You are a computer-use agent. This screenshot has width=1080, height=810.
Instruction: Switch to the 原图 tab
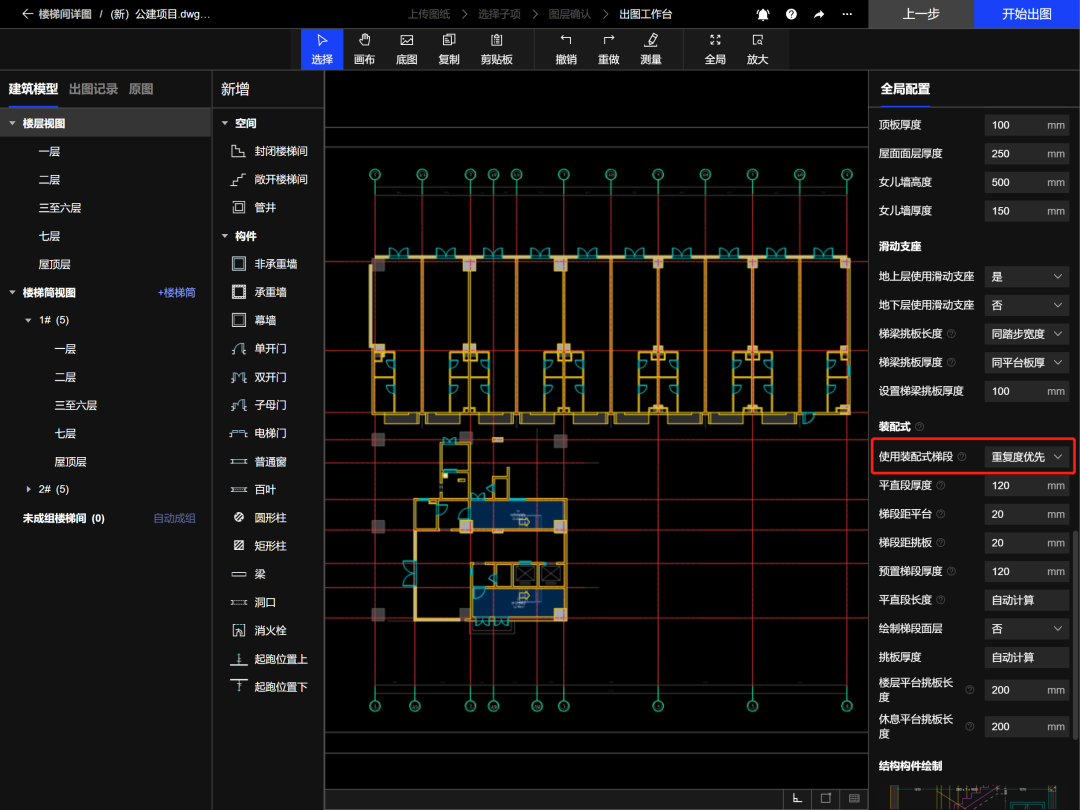tap(141, 89)
